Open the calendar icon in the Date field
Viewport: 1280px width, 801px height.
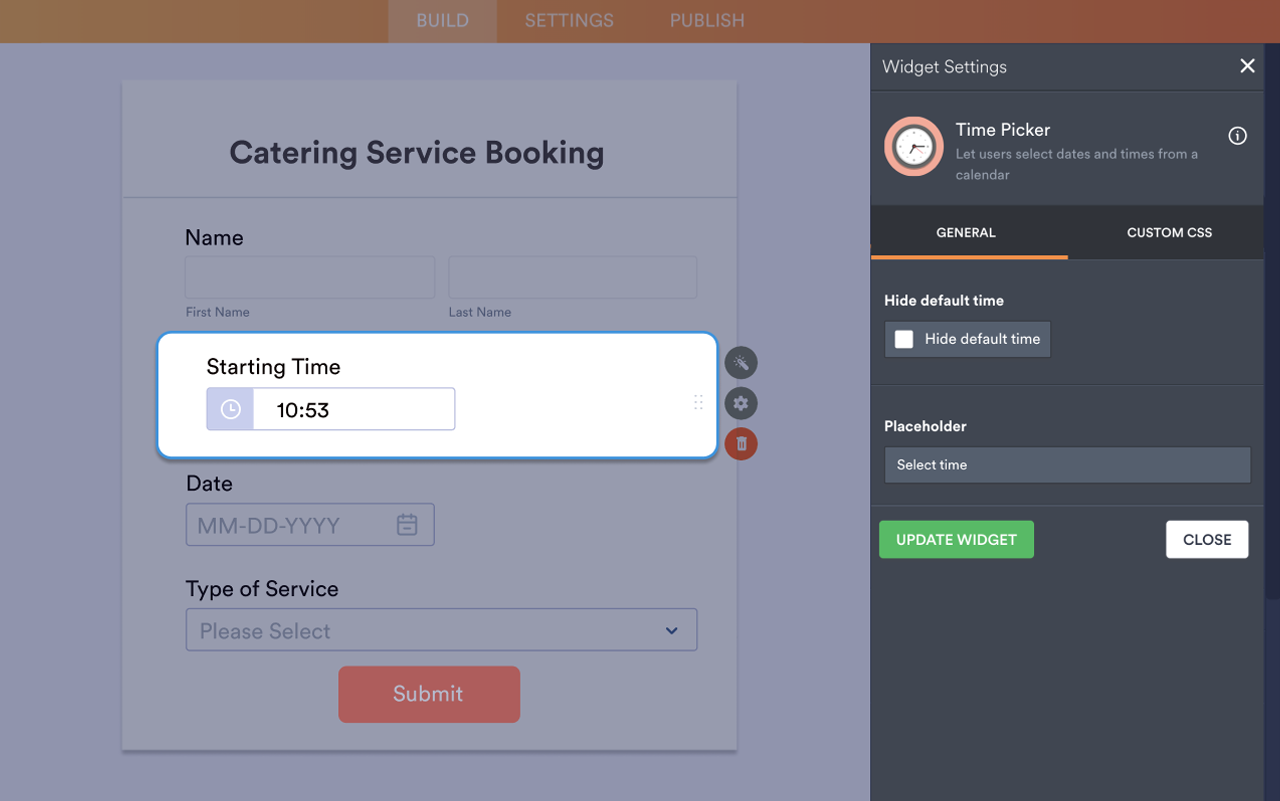click(407, 524)
